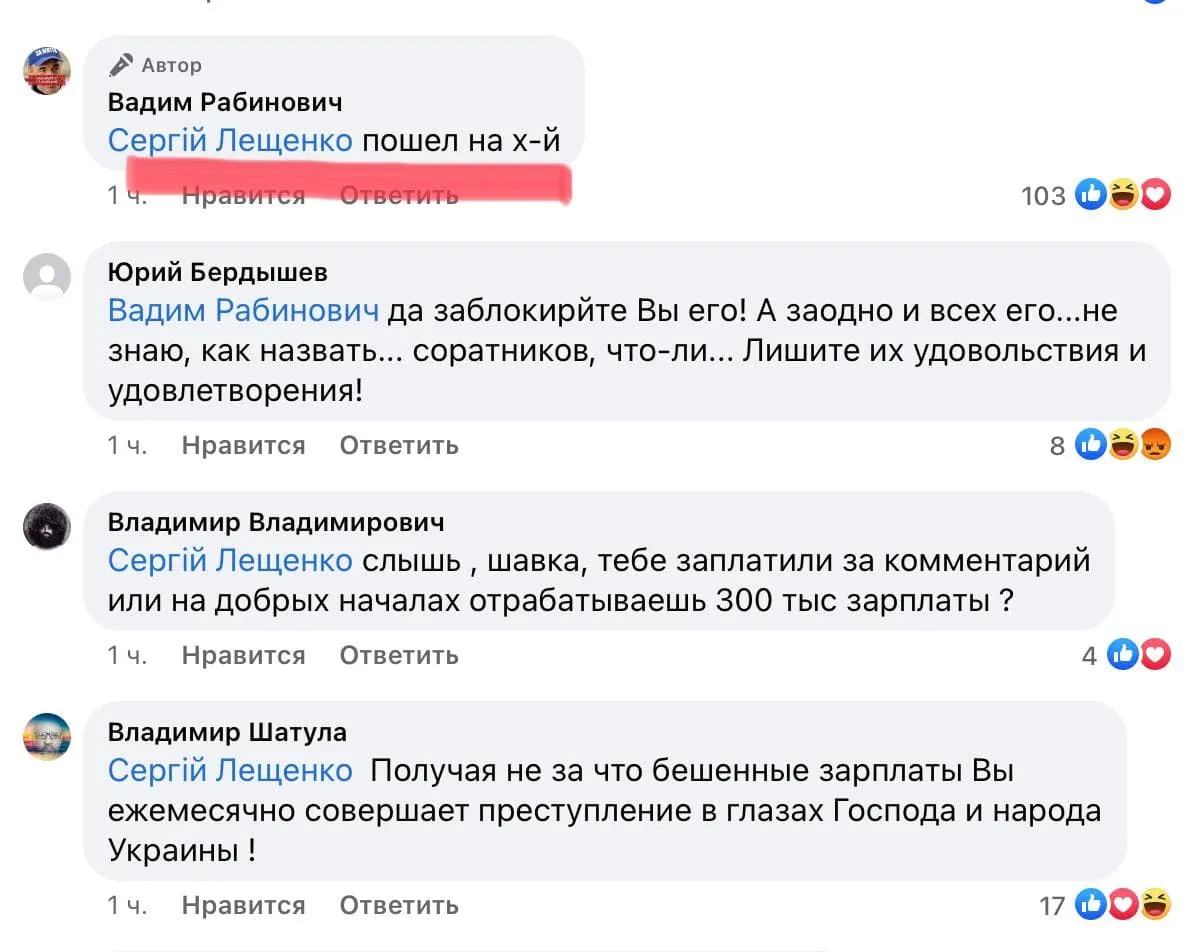Open the Сергій Лещенко mention in Рабинович's comment
The width and height of the screenshot is (1194, 952).
point(230,141)
